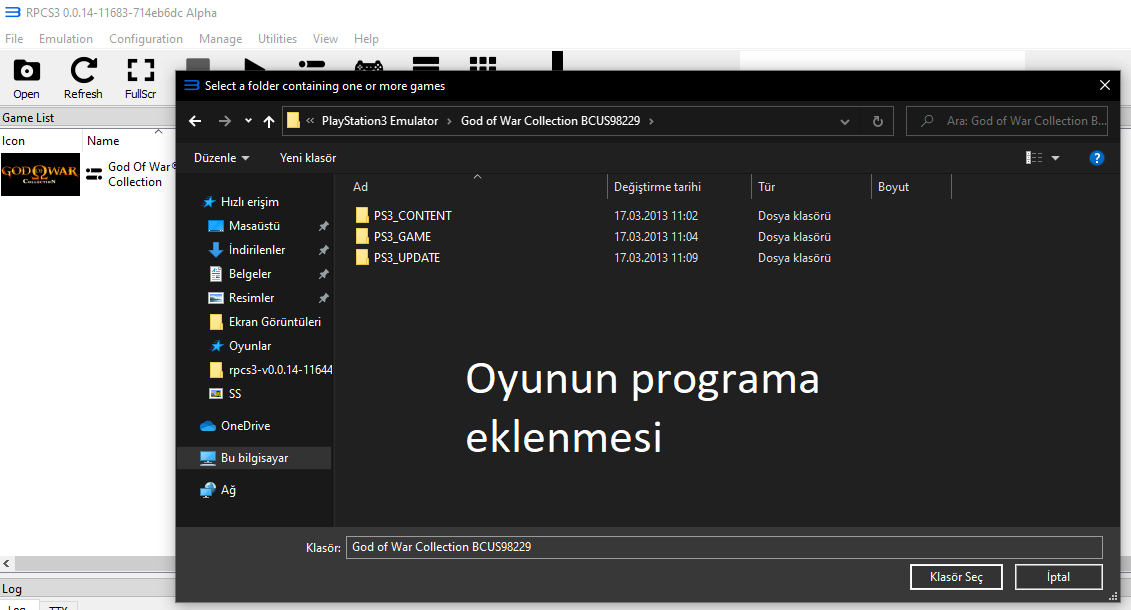Click the search field for God of War Collection
This screenshot has height=610, width=1131.
click(1007, 121)
